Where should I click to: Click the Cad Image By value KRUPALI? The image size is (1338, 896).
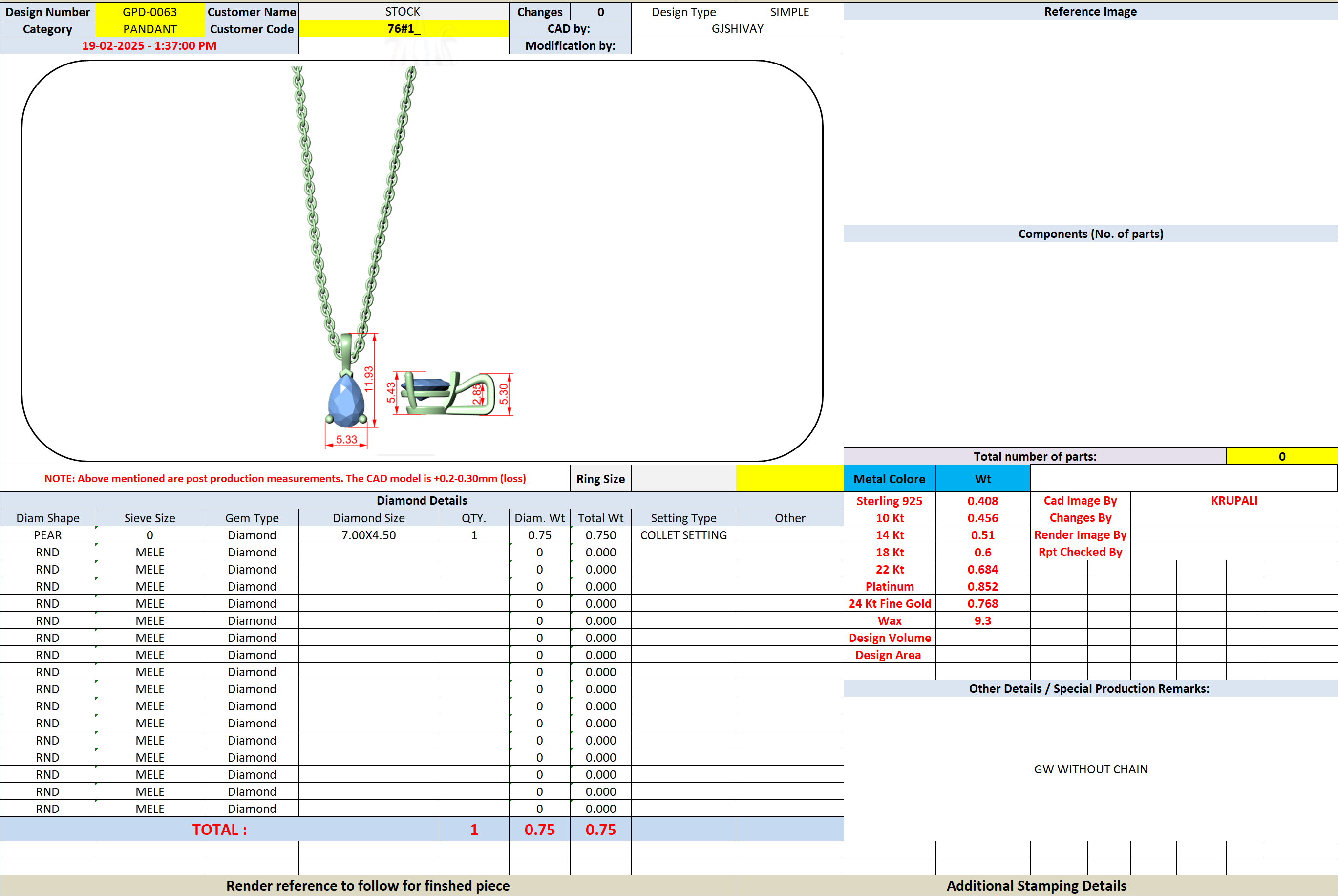[x=1234, y=501]
